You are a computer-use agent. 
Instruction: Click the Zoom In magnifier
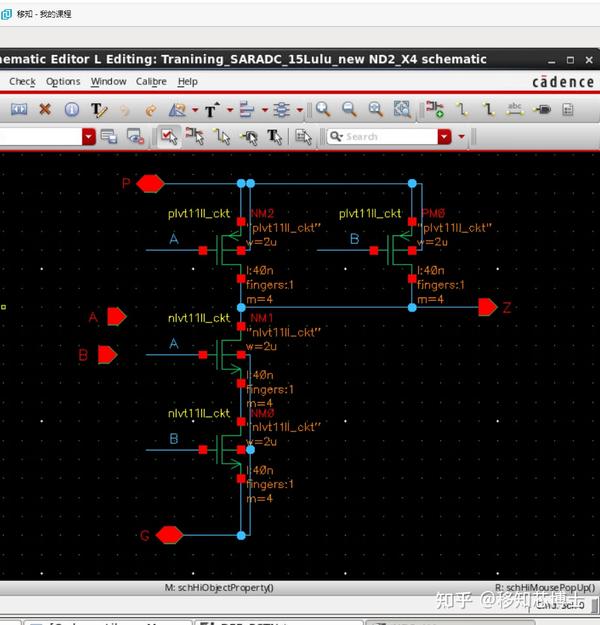(x=323, y=109)
